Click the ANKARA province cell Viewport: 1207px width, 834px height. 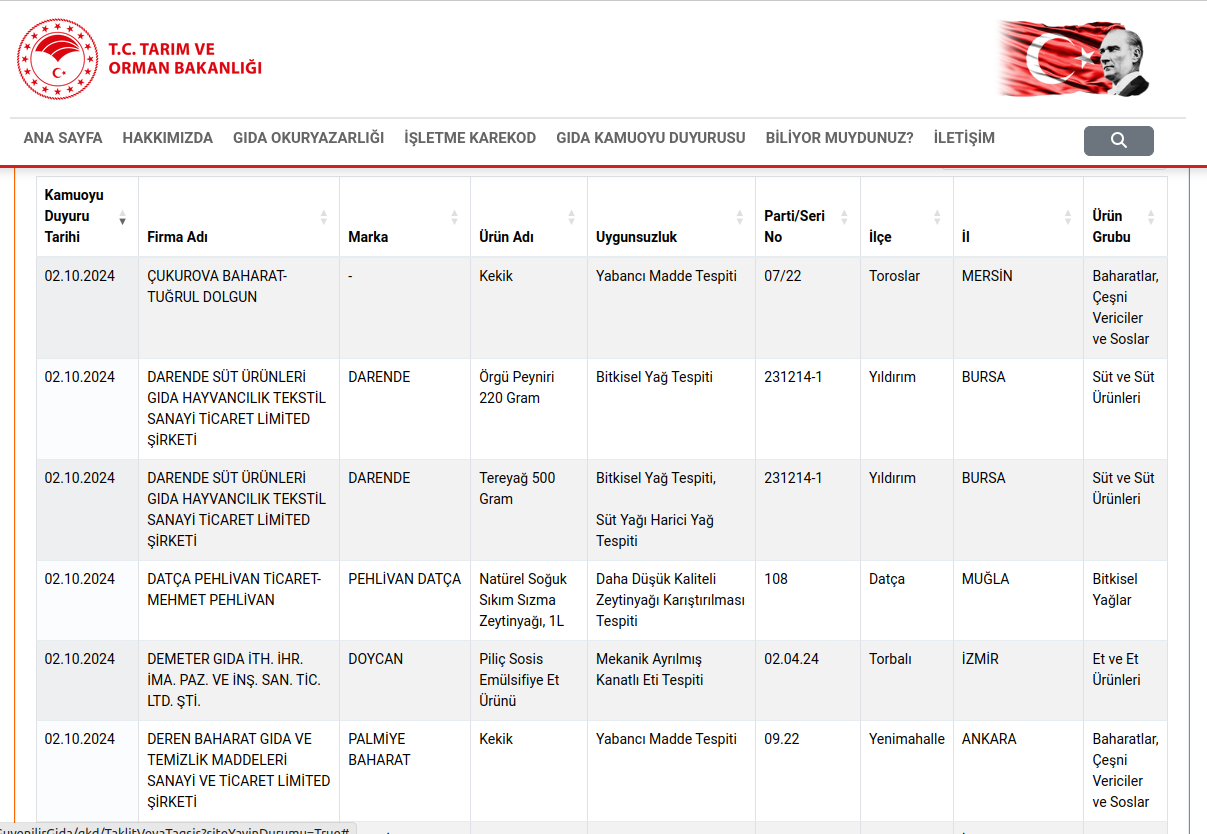click(x=989, y=739)
